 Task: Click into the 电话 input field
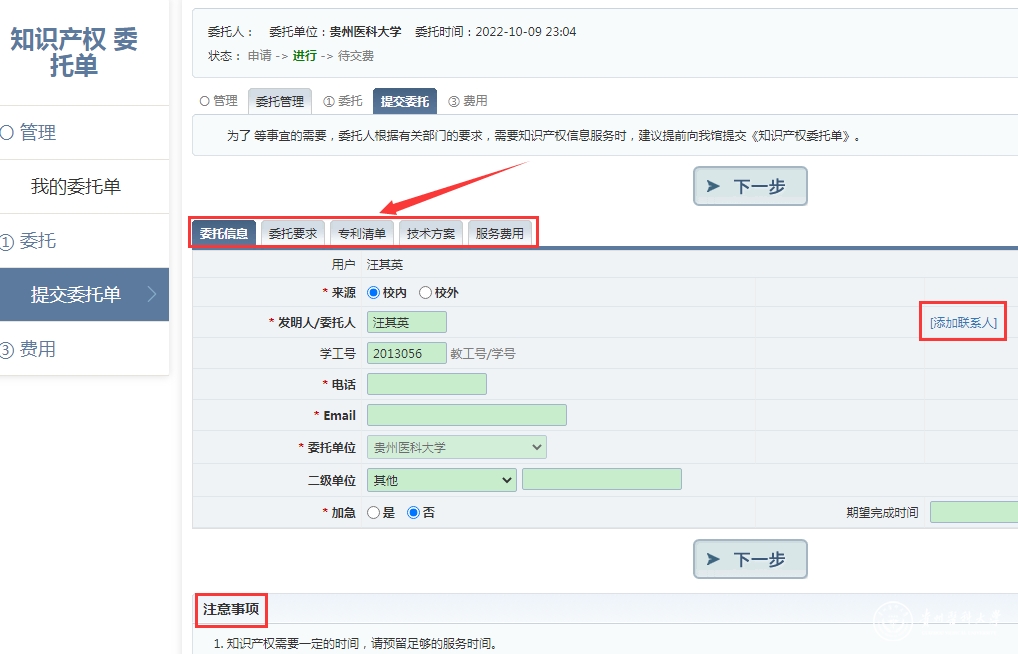[x=426, y=384]
